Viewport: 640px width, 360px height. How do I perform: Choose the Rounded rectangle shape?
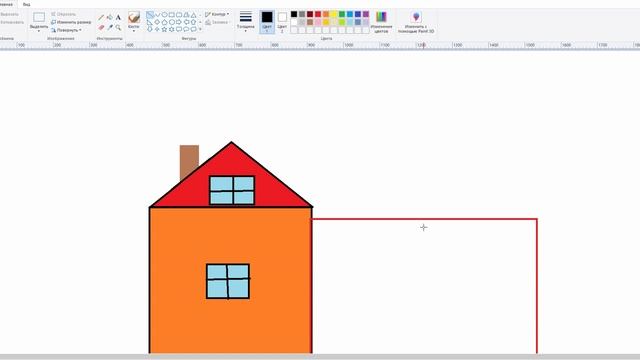[179, 15]
